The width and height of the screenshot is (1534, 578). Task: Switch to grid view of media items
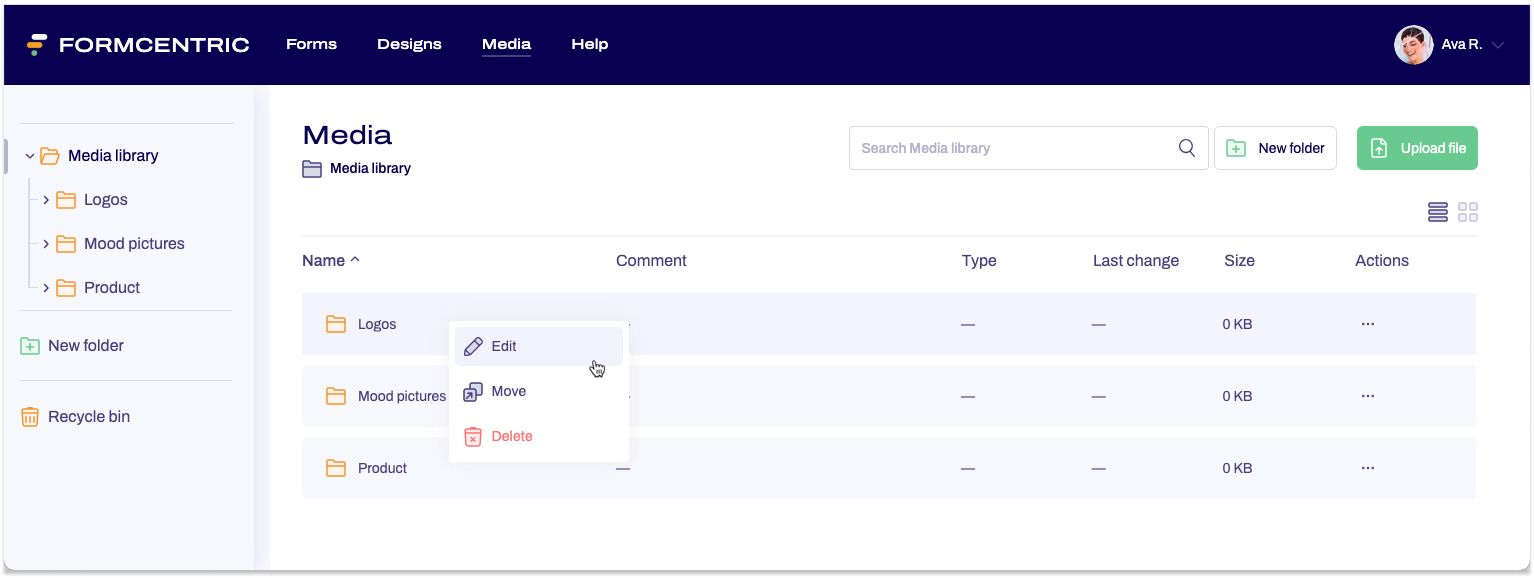pos(1468,211)
